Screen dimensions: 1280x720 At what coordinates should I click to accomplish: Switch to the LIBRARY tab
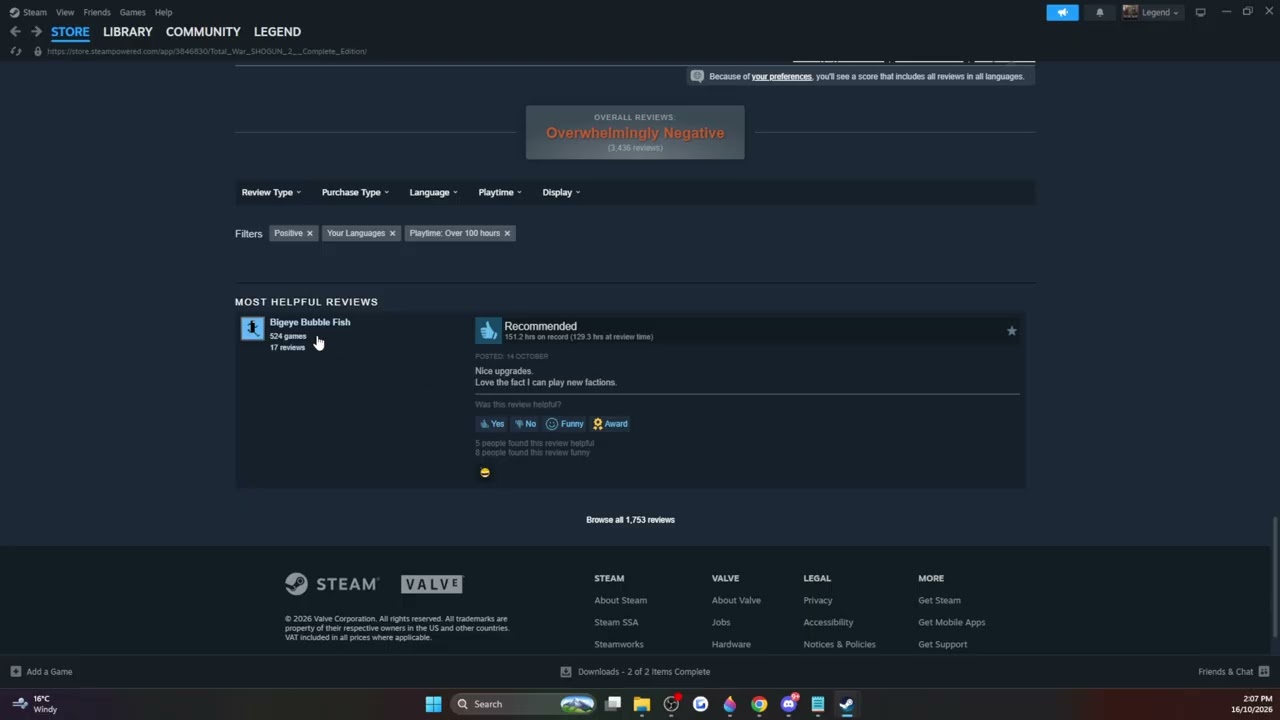(x=128, y=32)
